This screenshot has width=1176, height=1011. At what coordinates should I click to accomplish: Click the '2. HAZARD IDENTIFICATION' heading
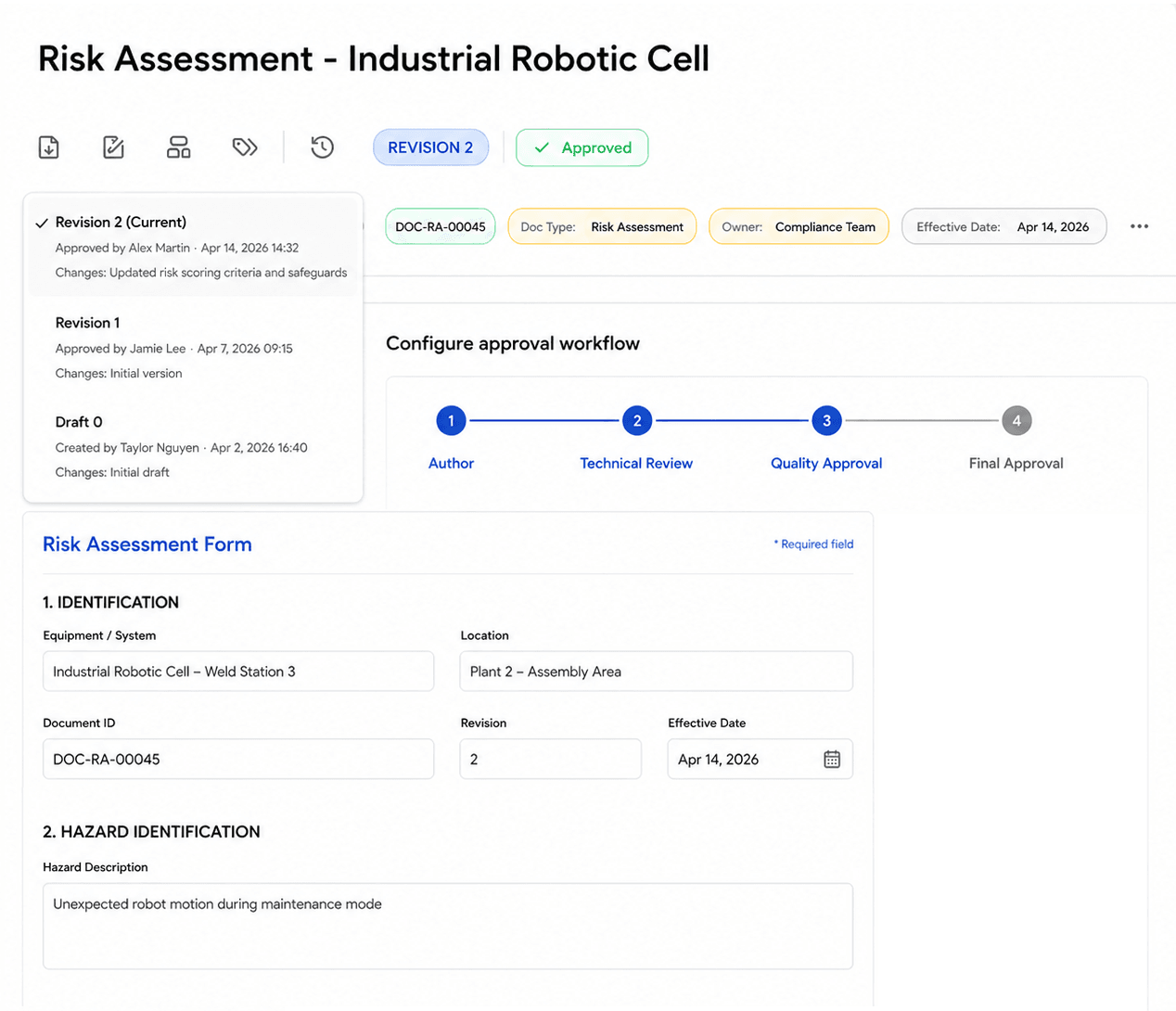[151, 832]
